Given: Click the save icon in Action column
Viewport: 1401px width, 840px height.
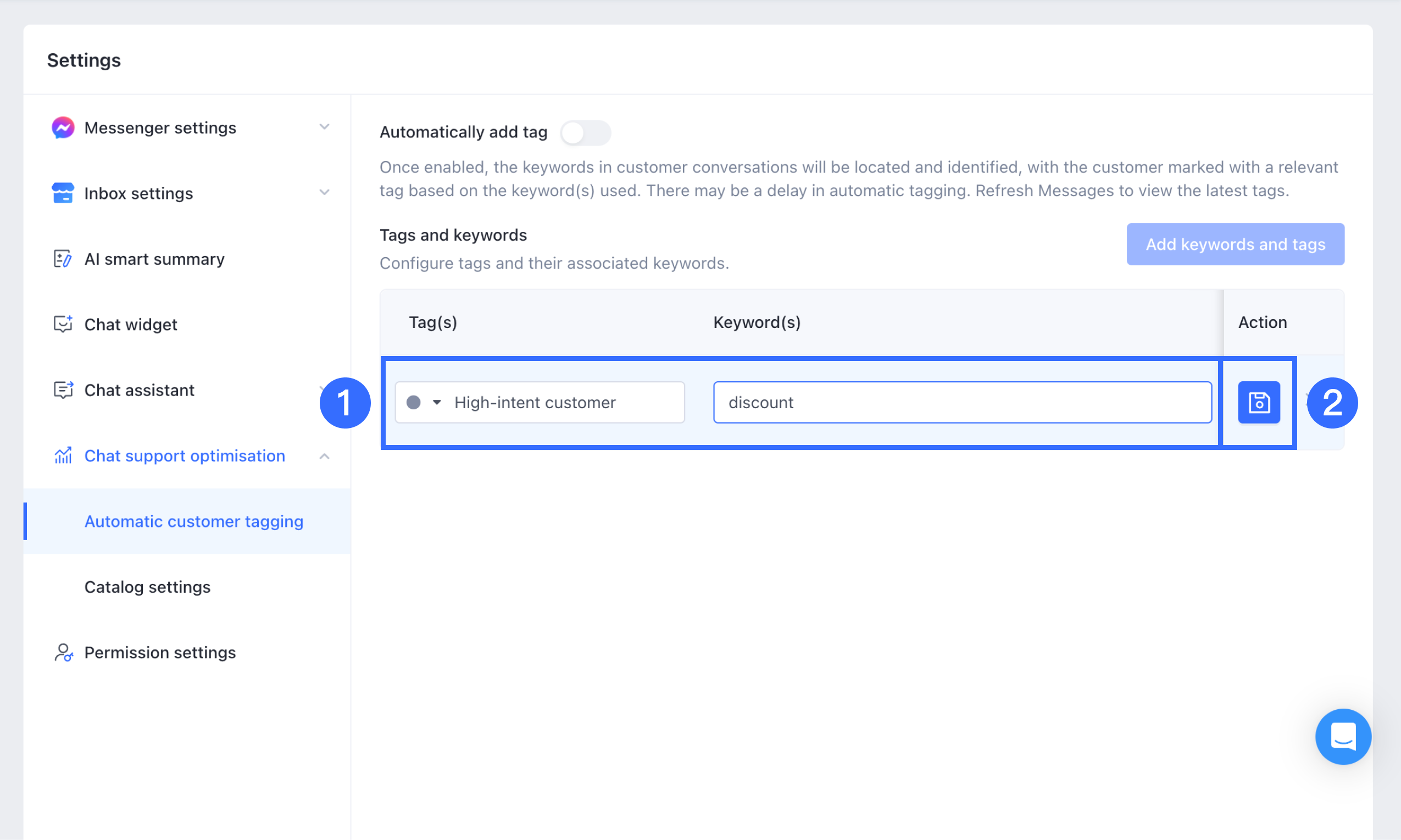Looking at the screenshot, I should click(1258, 403).
